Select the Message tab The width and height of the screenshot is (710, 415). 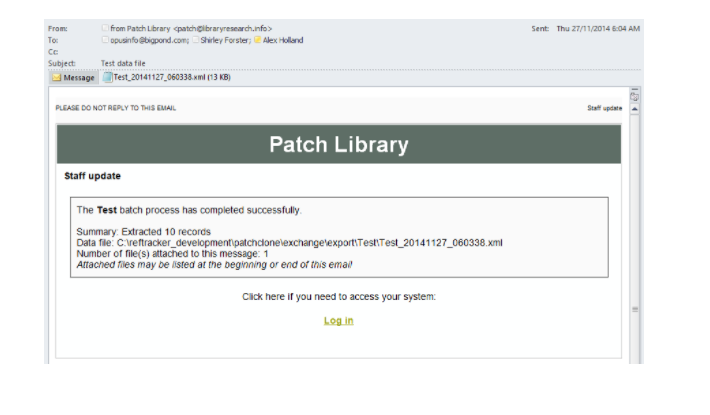coord(73,78)
